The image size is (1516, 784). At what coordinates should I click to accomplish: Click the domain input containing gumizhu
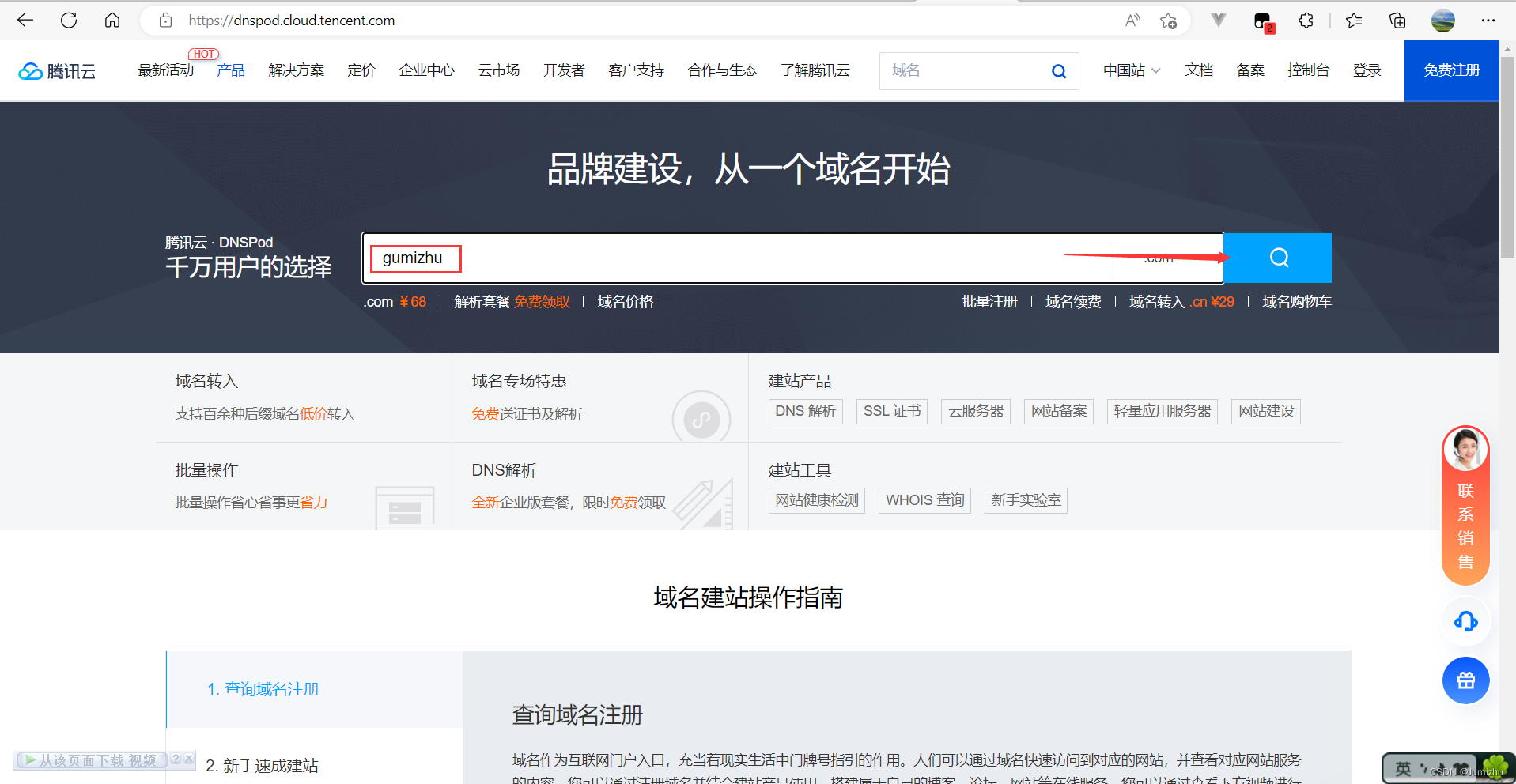(735, 258)
